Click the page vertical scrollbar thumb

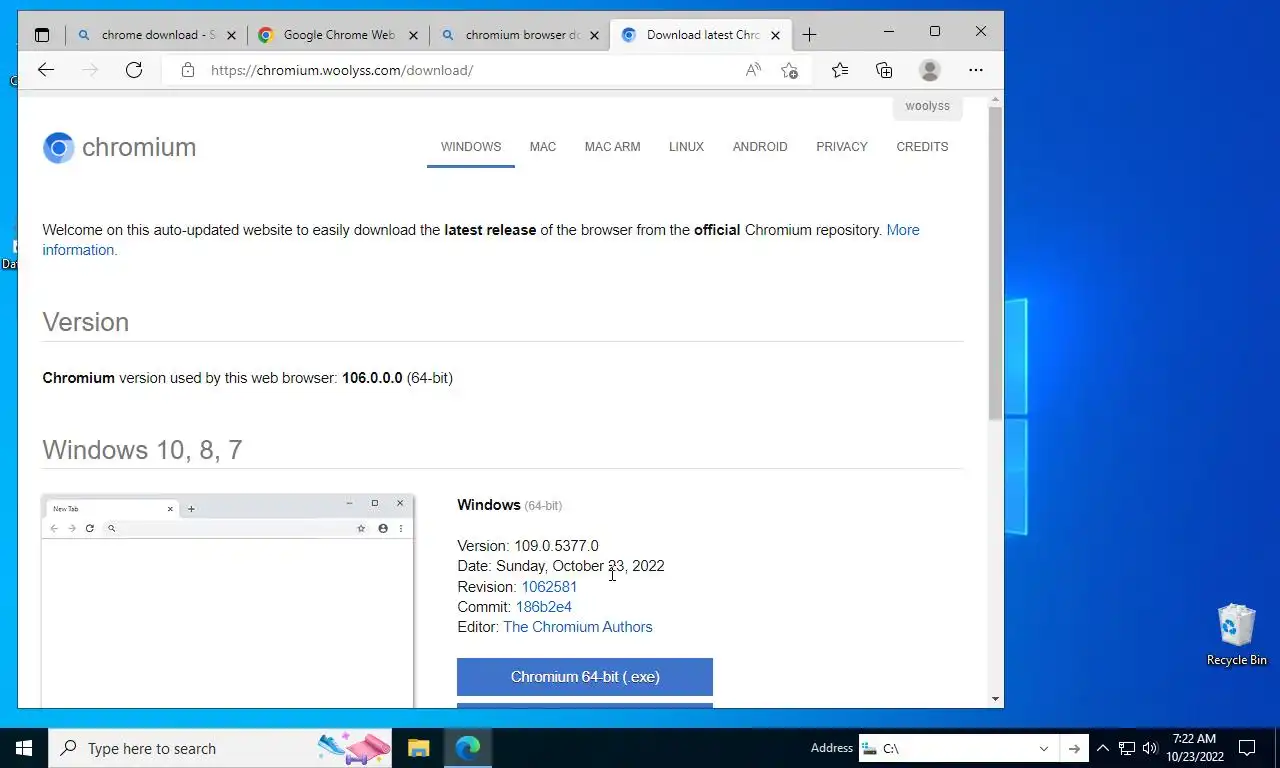click(x=995, y=262)
